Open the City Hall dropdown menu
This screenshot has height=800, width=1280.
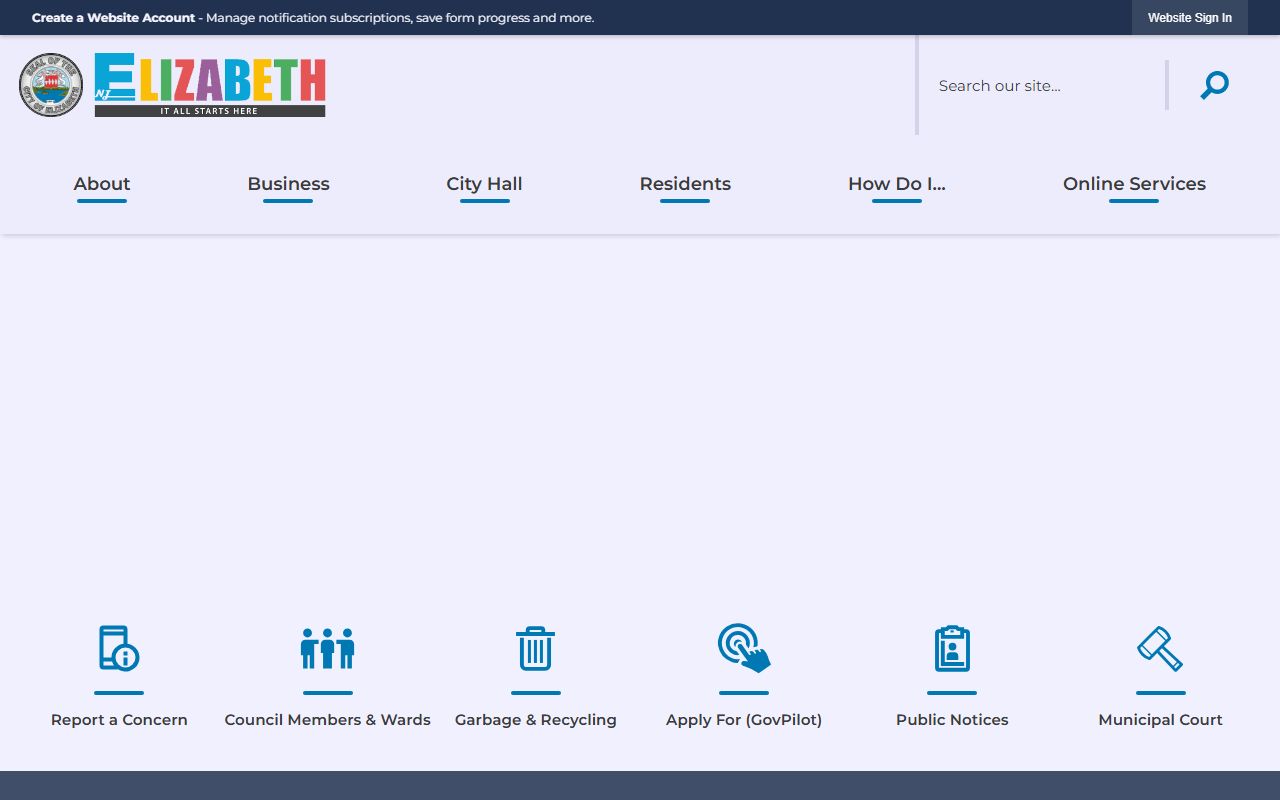pyautogui.click(x=484, y=184)
